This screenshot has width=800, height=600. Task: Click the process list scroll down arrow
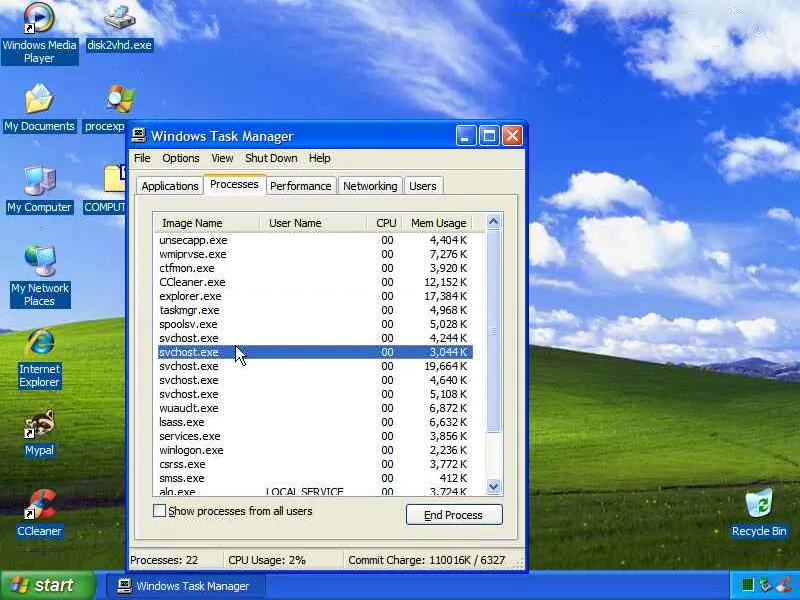493,487
